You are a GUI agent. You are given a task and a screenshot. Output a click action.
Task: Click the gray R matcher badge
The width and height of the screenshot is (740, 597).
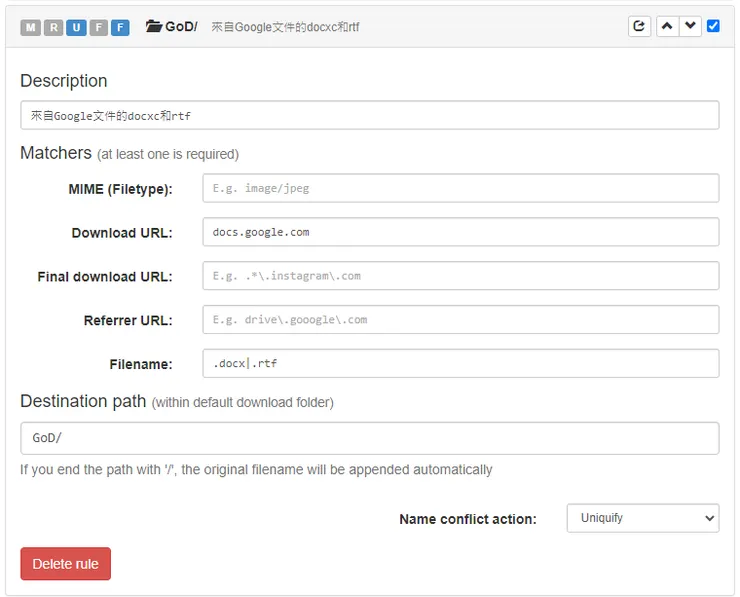53,27
